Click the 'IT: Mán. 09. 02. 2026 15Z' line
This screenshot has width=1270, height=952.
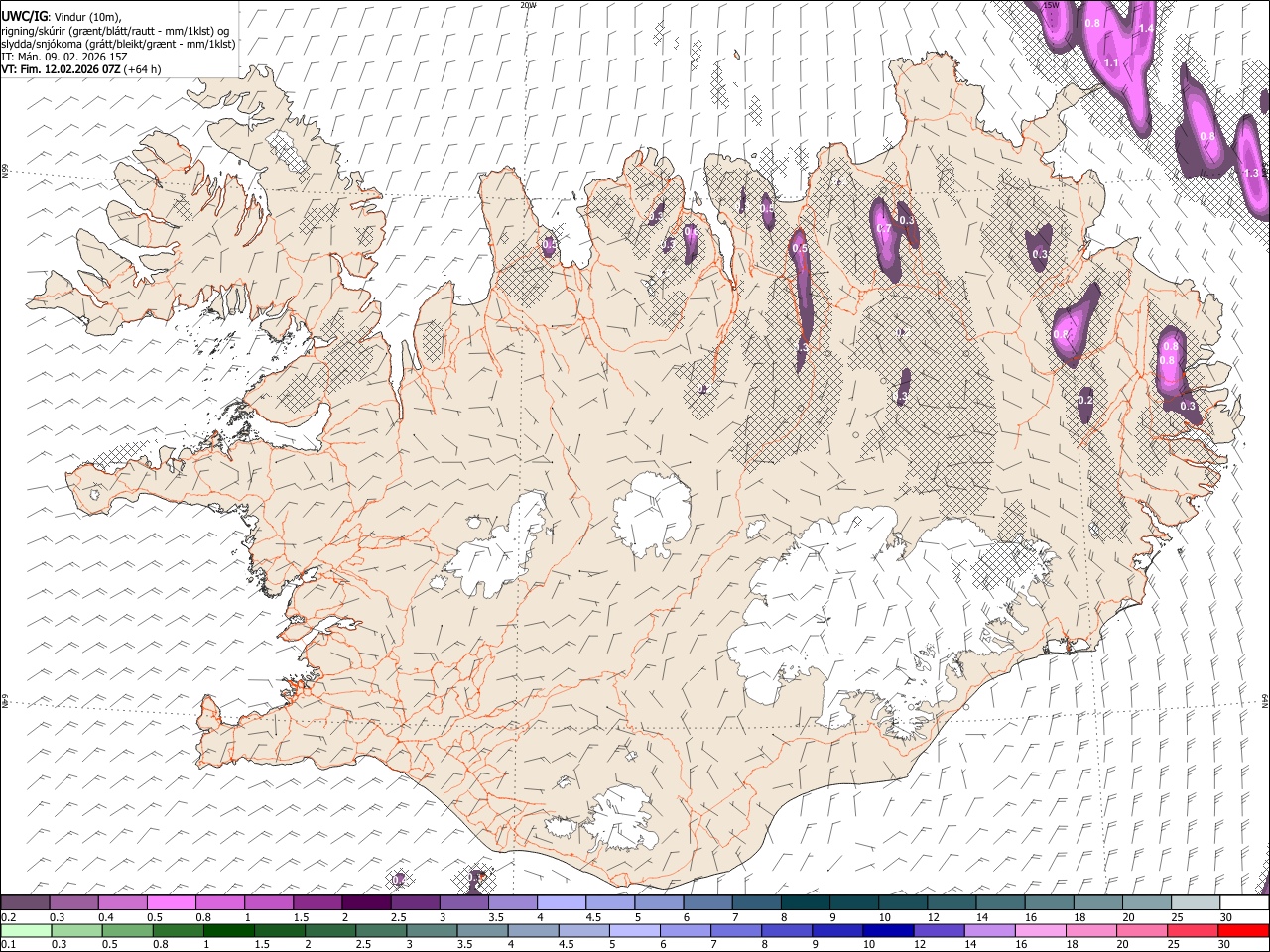click(64, 57)
